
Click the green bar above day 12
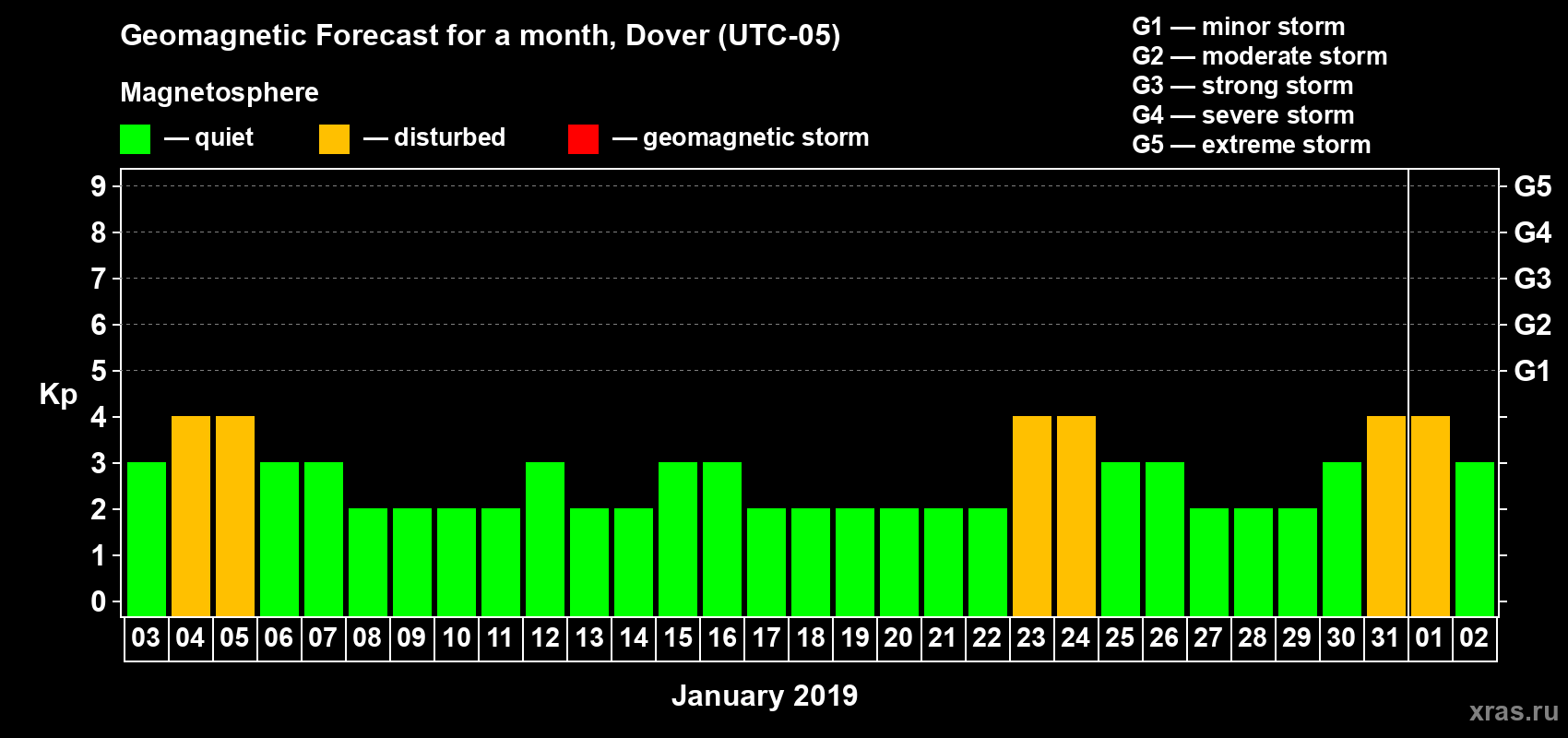coord(545,540)
